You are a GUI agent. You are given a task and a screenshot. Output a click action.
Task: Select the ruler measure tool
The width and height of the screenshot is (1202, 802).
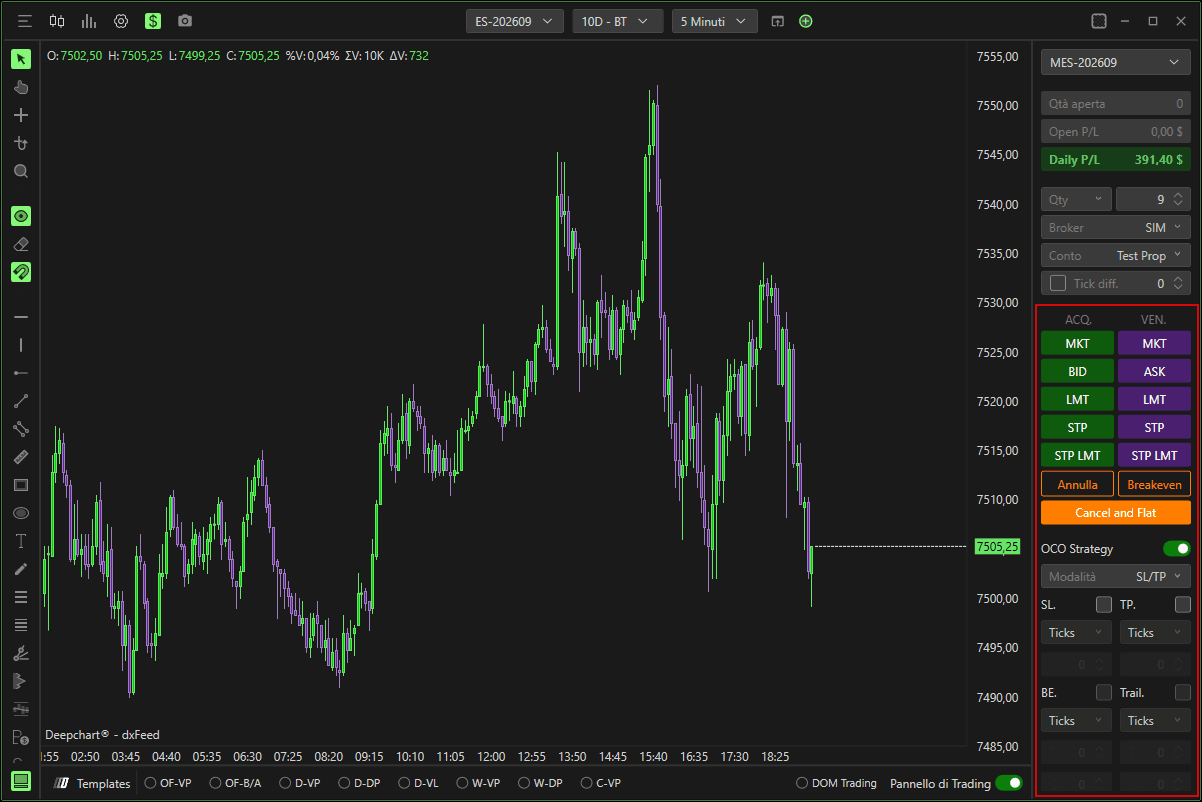tap(21, 457)
